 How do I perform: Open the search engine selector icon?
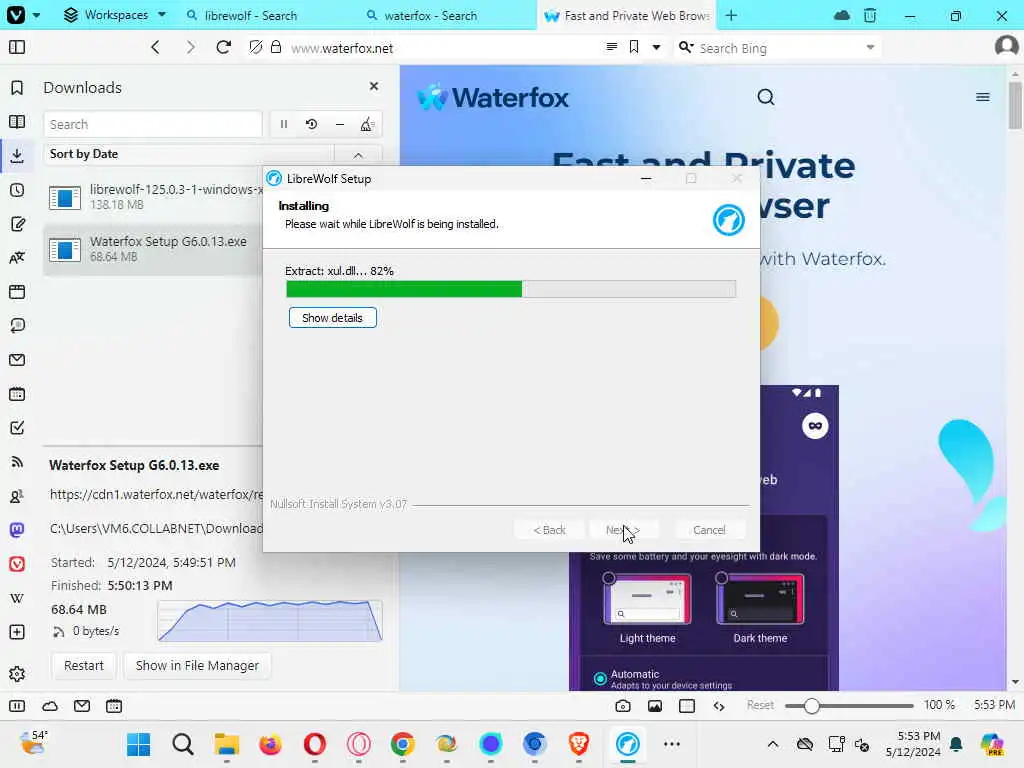click(686, 47)
